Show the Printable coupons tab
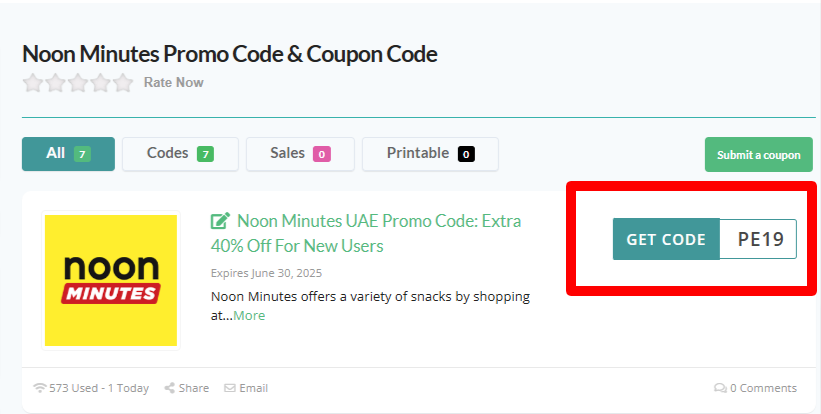The image size is (821, 414). point(430,154)
